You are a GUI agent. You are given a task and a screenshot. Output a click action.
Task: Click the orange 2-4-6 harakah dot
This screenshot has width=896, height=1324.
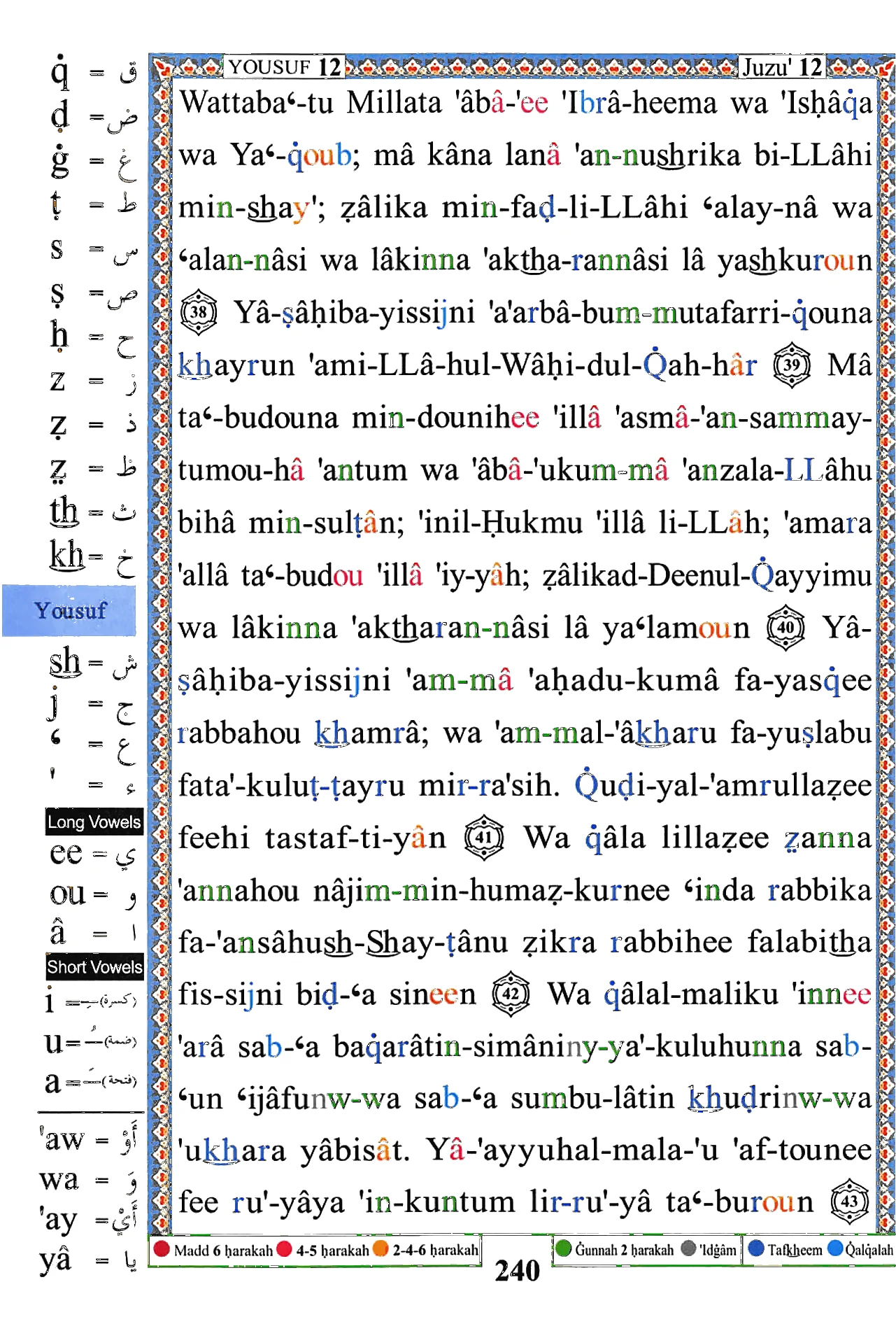pyautogui.click(x=381, y=1248)
